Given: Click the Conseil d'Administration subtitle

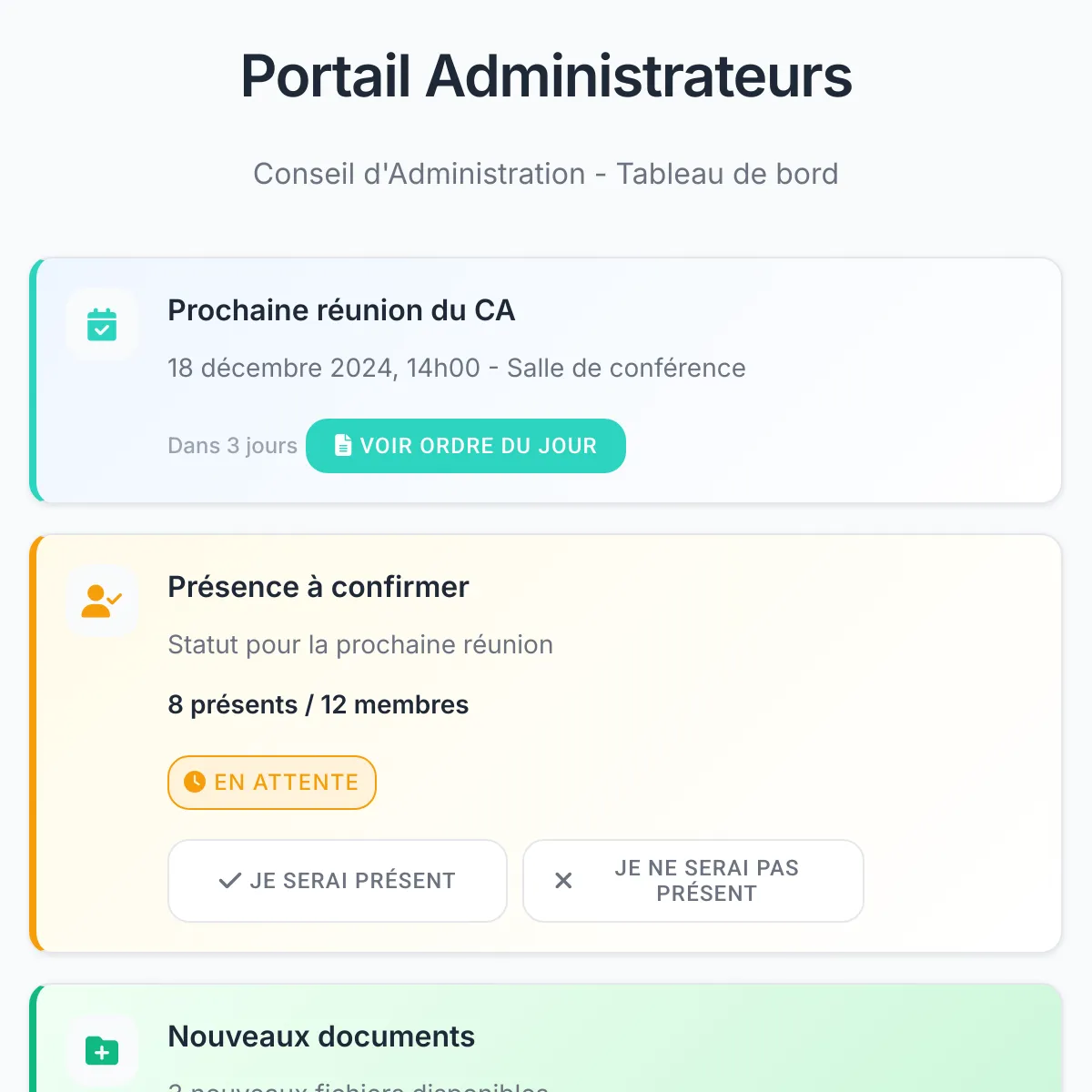Looking at the screenshot, I should 546,174.
